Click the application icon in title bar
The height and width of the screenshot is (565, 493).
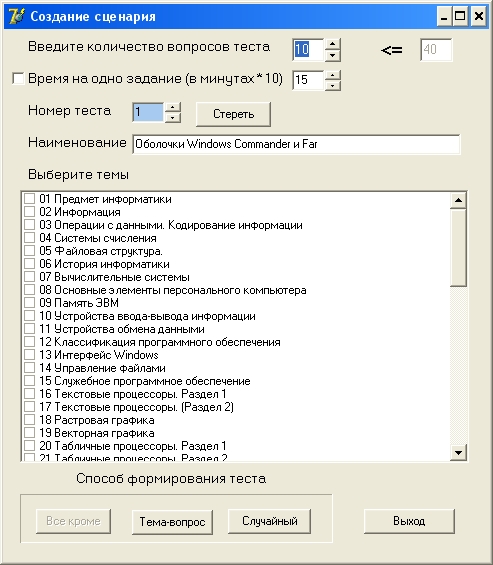point(16,16)
